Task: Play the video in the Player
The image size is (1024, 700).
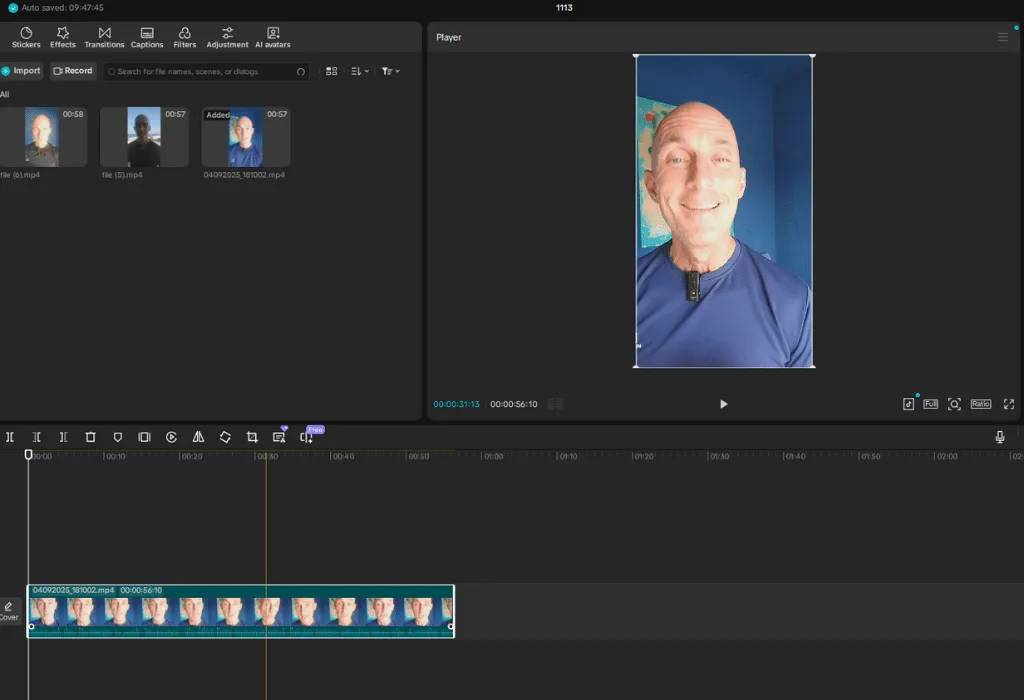Action: click(723, 404)
